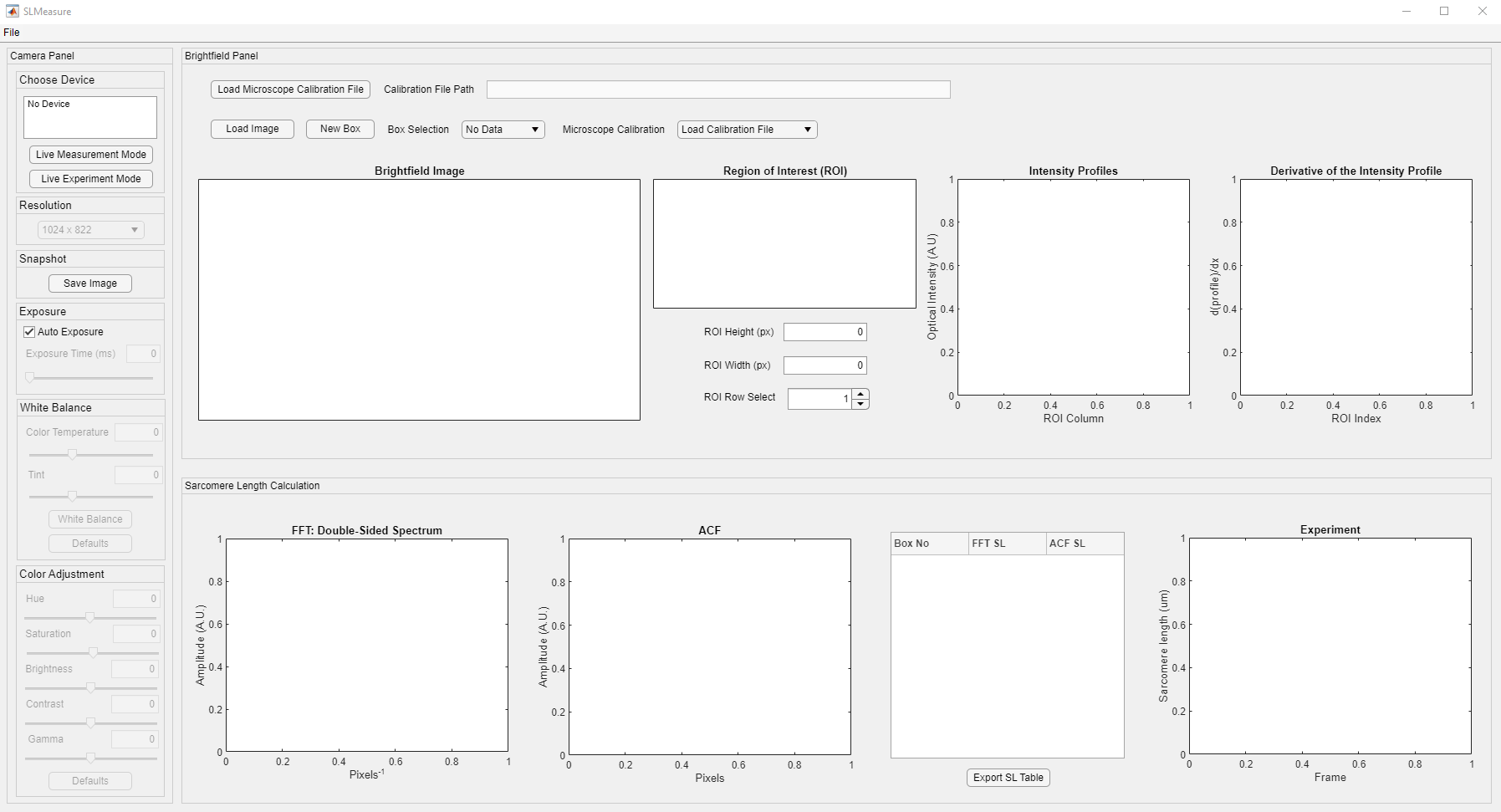Viewport: 1501px width, 812px height.
Task: Click the ROI Height input field
Action: coord(825,332)
